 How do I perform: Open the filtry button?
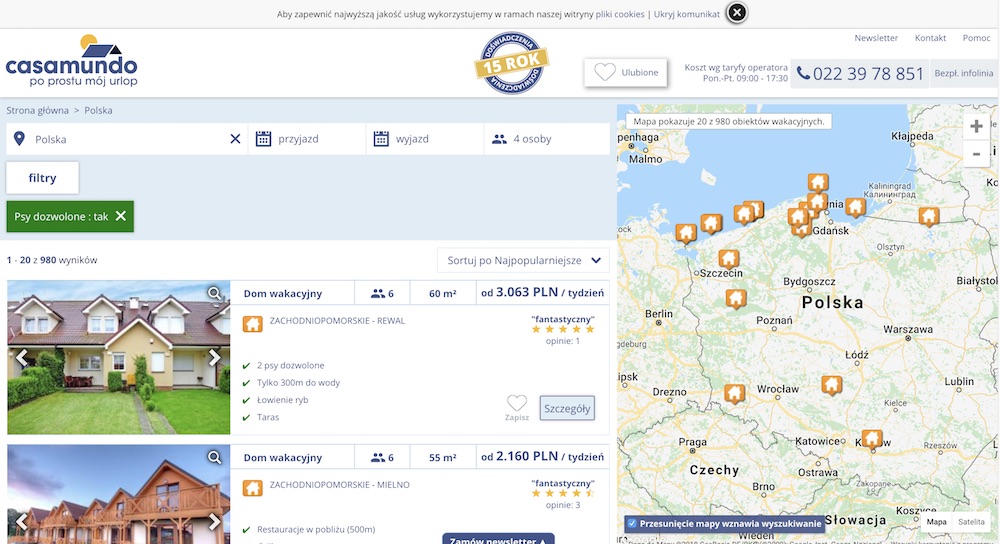point(42,178)
